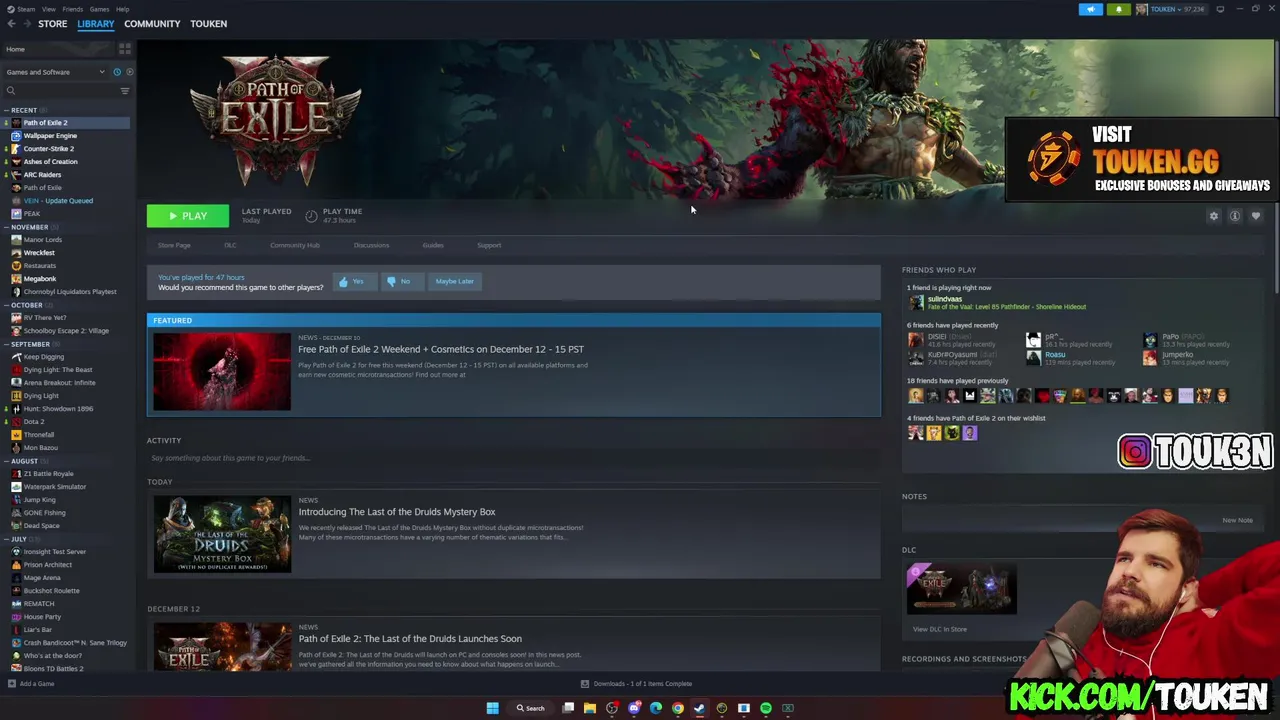This screenshot has height=720, width=1280.
Task: Open Discord from taskbar
Action: pyautogui.click(x=634, y=708)
